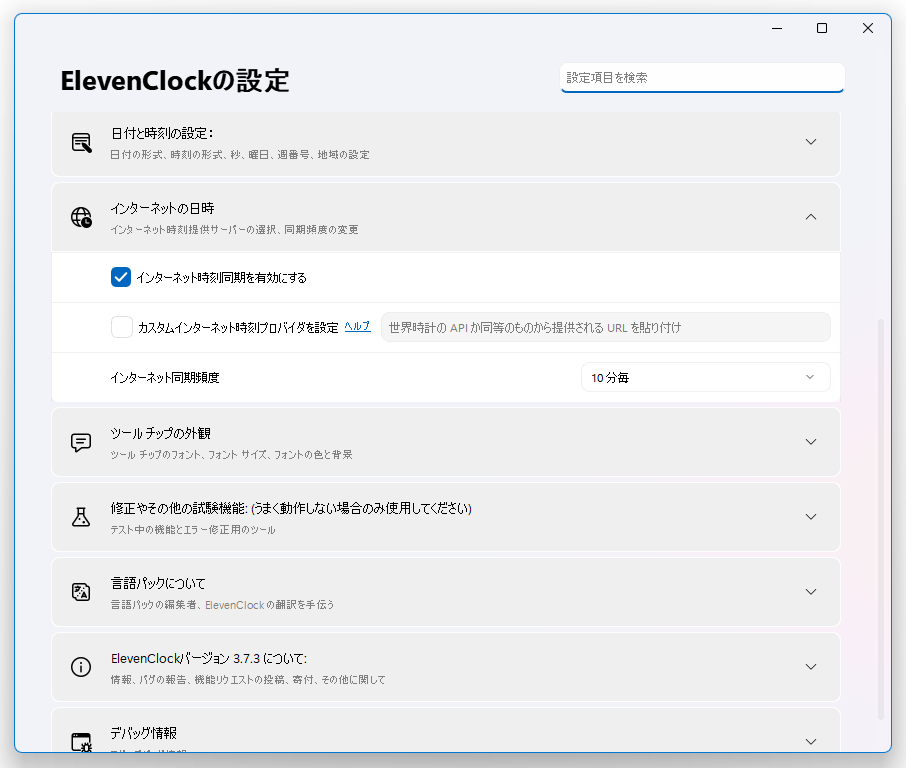Image resolution: width=906 pixels, height=768 pixels.
Task: Expand the 言語パックについて section chevron
Action: (x=811, y=592)
